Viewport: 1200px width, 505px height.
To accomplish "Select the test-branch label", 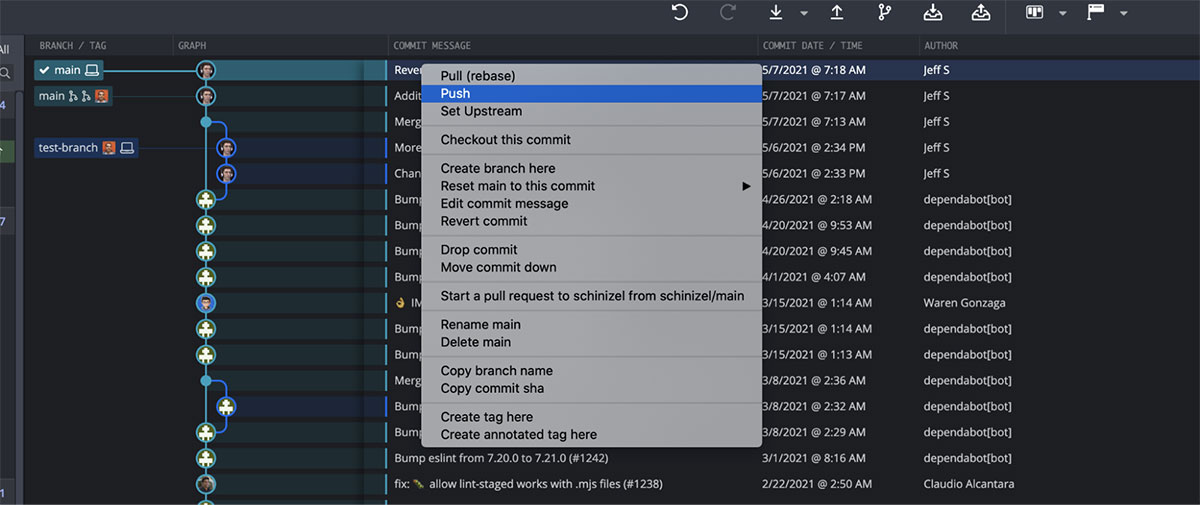I will pos(86,148).
